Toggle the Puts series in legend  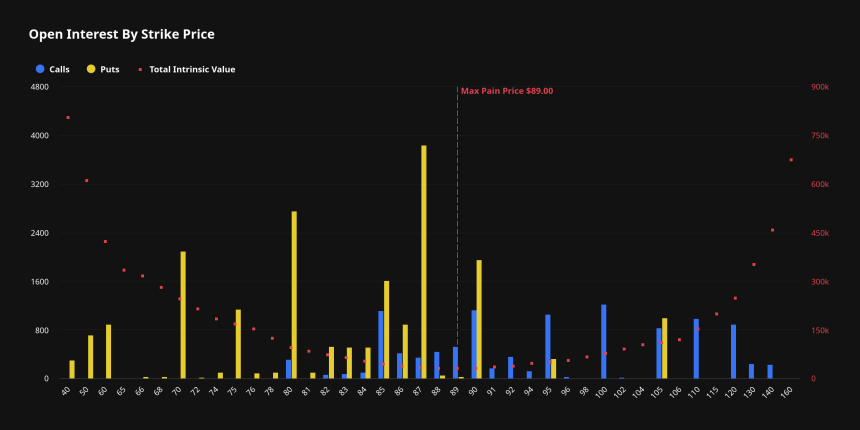pos(110,70)
